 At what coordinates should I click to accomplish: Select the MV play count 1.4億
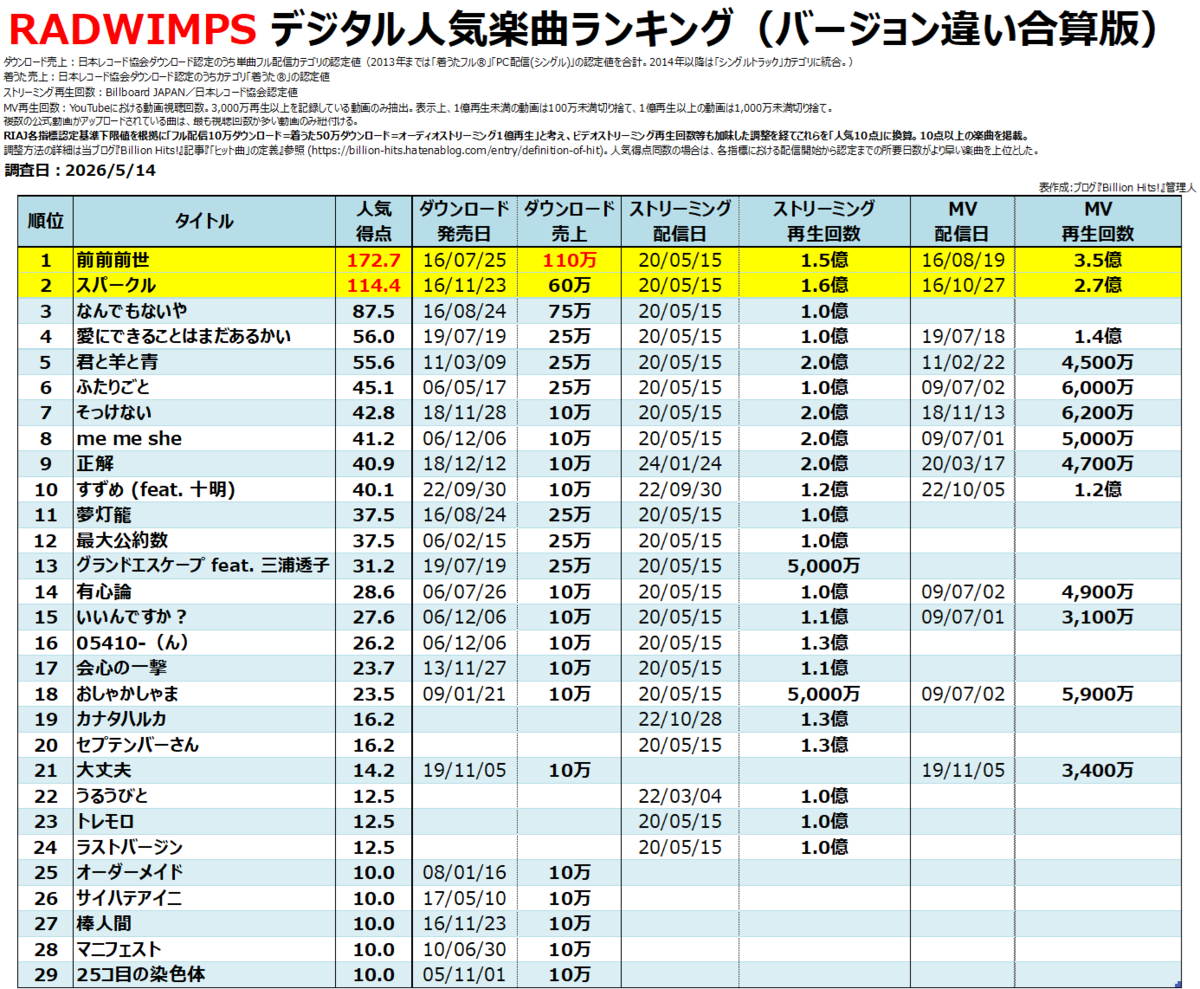pos(1098,336)
